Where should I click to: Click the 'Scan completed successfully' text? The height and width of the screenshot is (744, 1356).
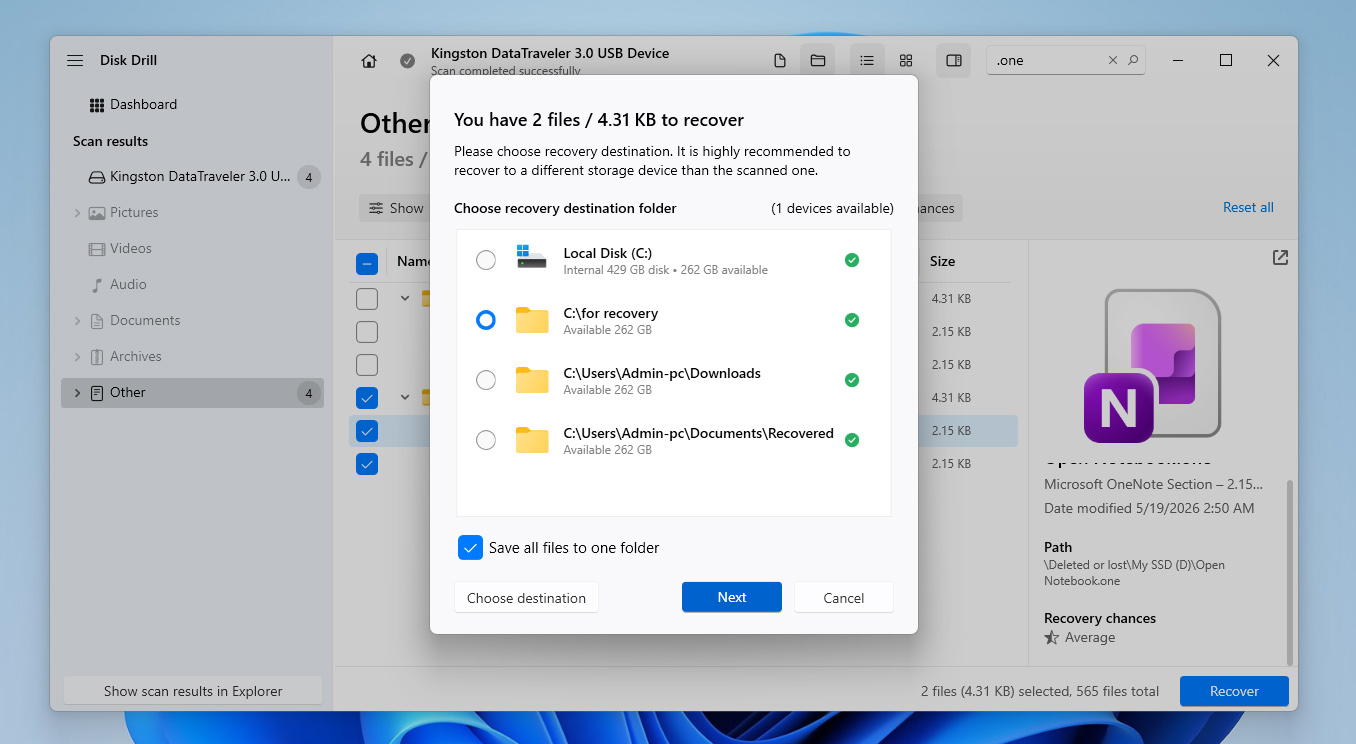[506, 71]
